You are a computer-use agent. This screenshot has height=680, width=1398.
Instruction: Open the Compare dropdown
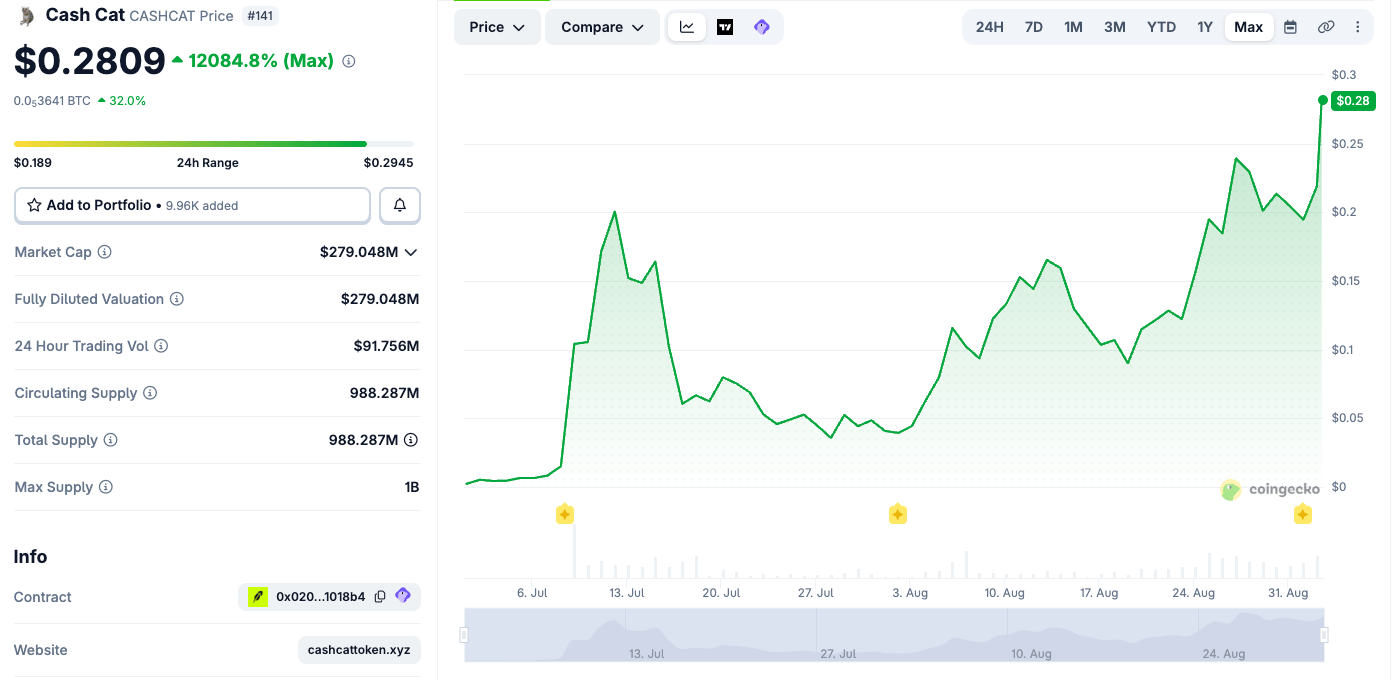coord(602,27)
